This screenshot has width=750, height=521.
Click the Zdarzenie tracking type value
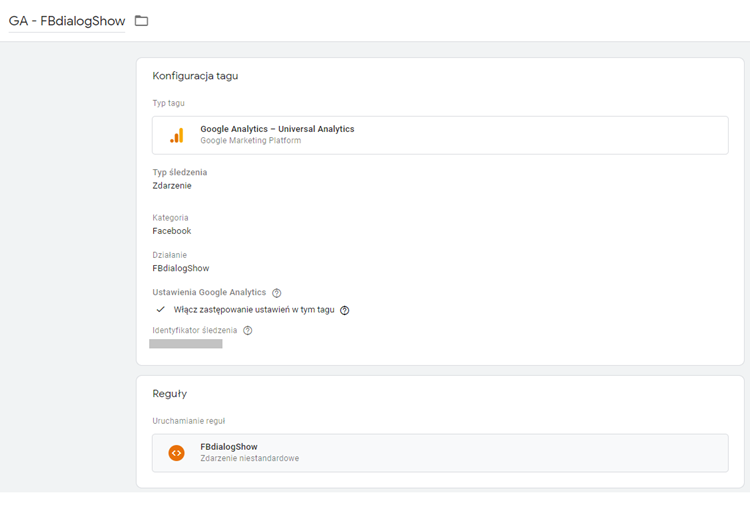[172, 186]
